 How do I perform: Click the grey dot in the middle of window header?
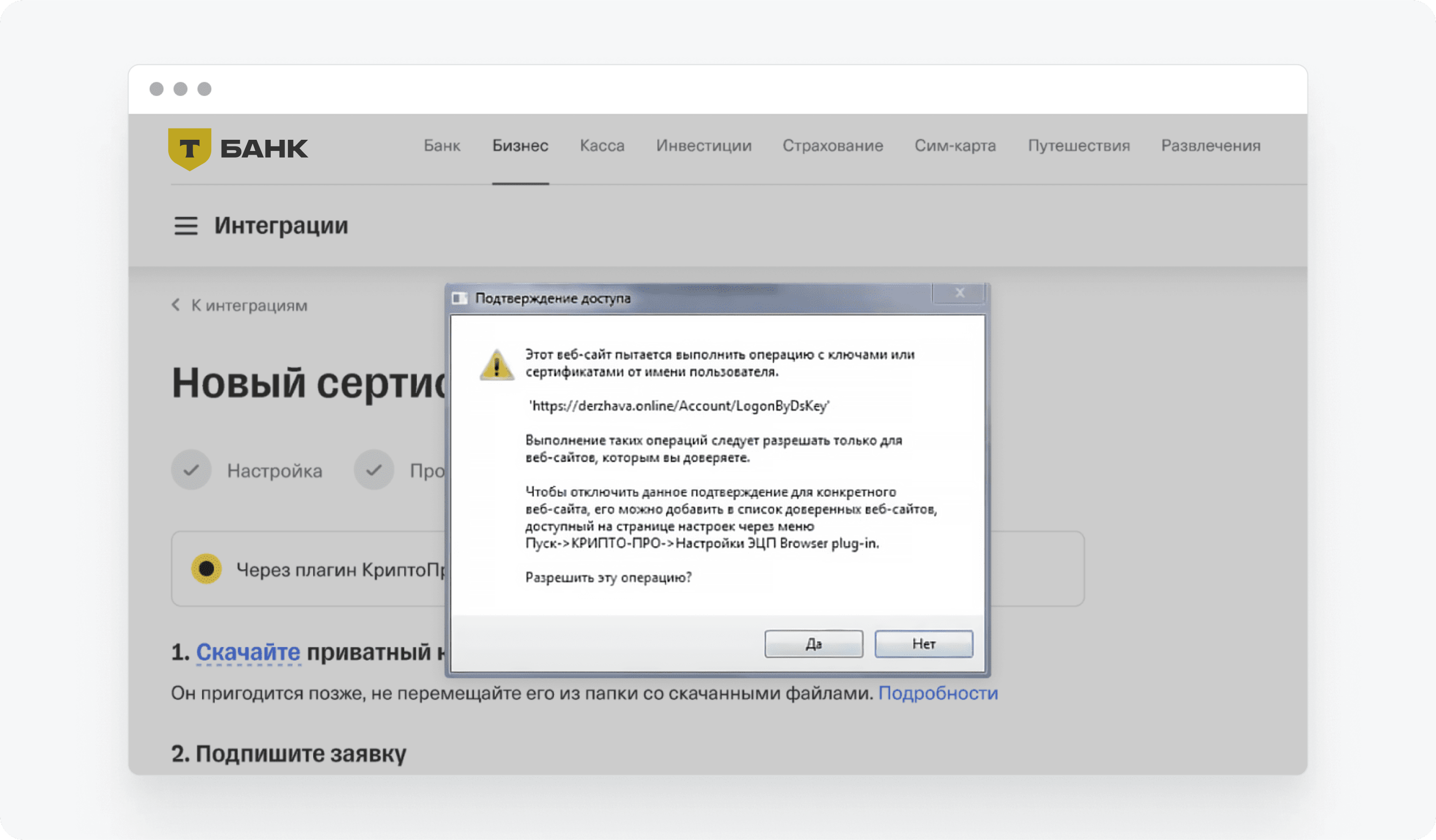click(180, 89)
